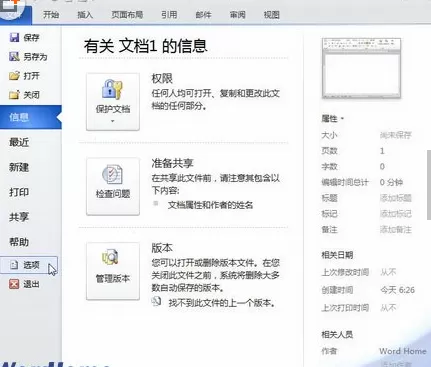Click the 尚未保存 size value
Viewport: 431px width, 367px height.
click(396, 135)
